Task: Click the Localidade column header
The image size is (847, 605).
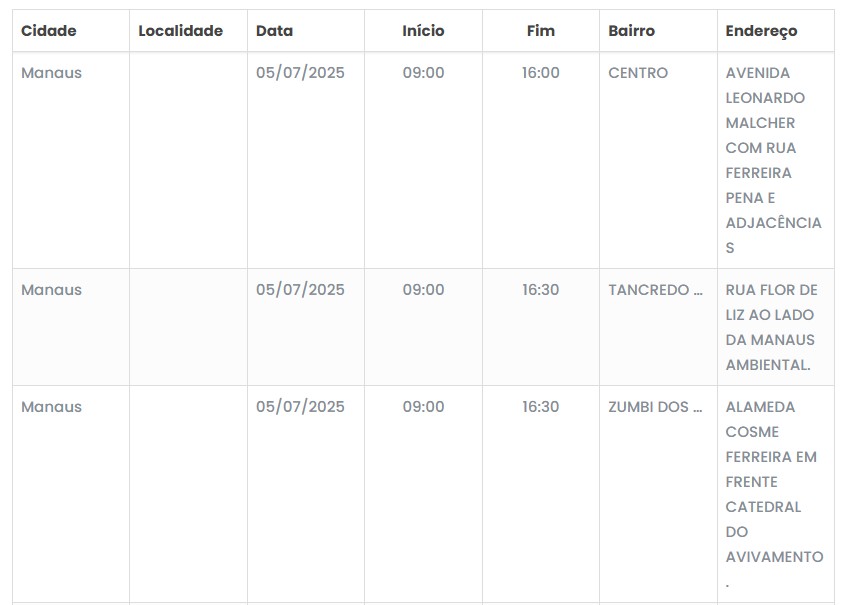Action: pyautogui.click(x=180, y=31)
